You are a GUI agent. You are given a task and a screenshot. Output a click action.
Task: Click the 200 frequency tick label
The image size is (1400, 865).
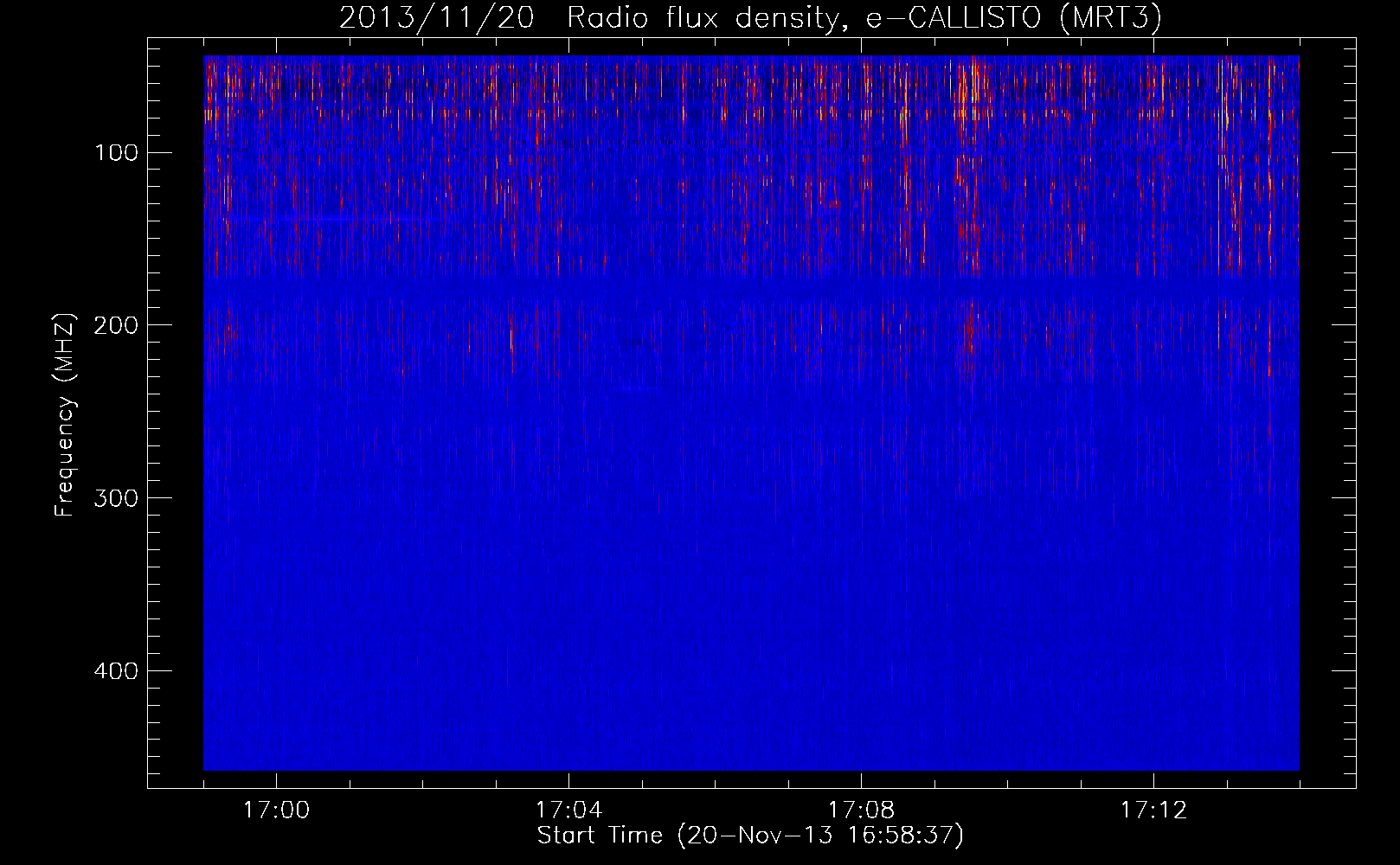point(116,325)
